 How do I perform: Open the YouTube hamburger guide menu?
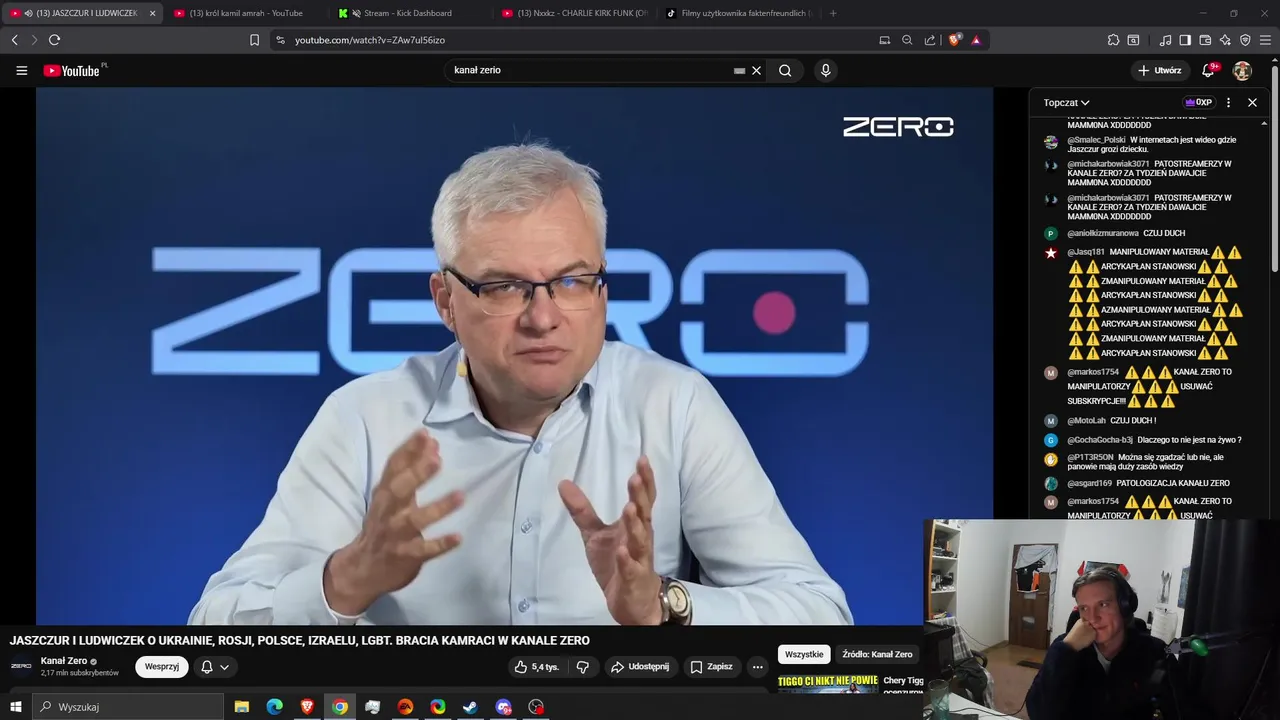click(21, 71)
